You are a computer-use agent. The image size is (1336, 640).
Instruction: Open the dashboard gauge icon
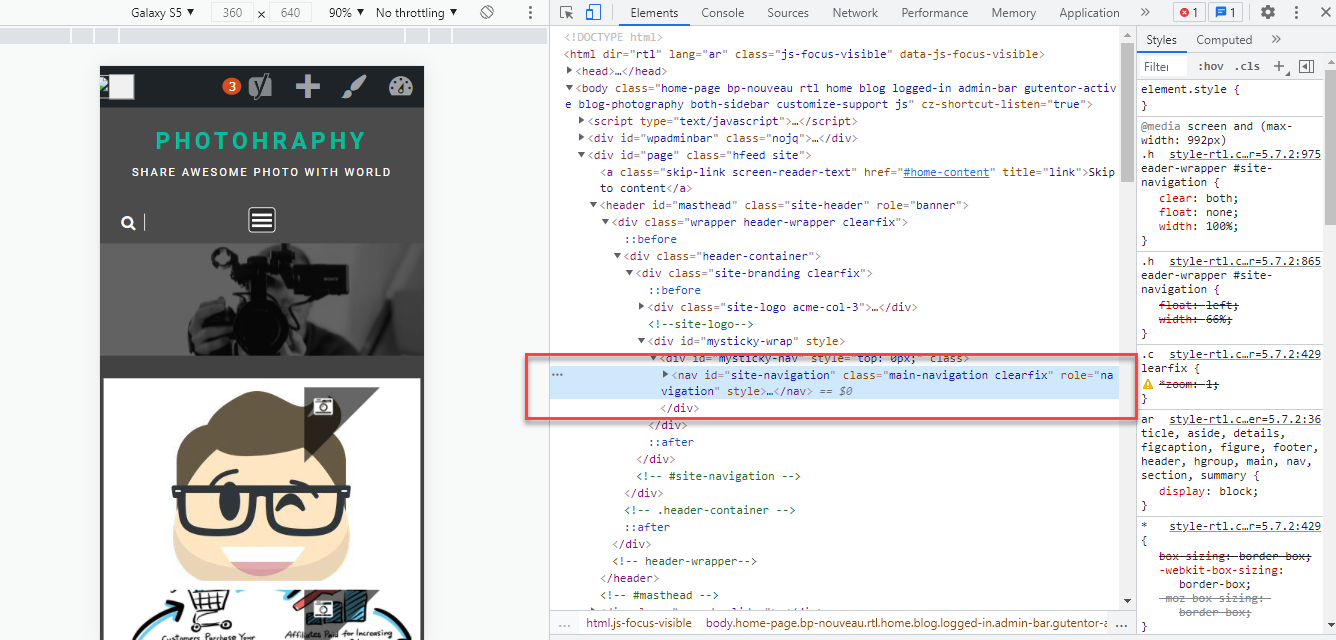tap(401, 86)
